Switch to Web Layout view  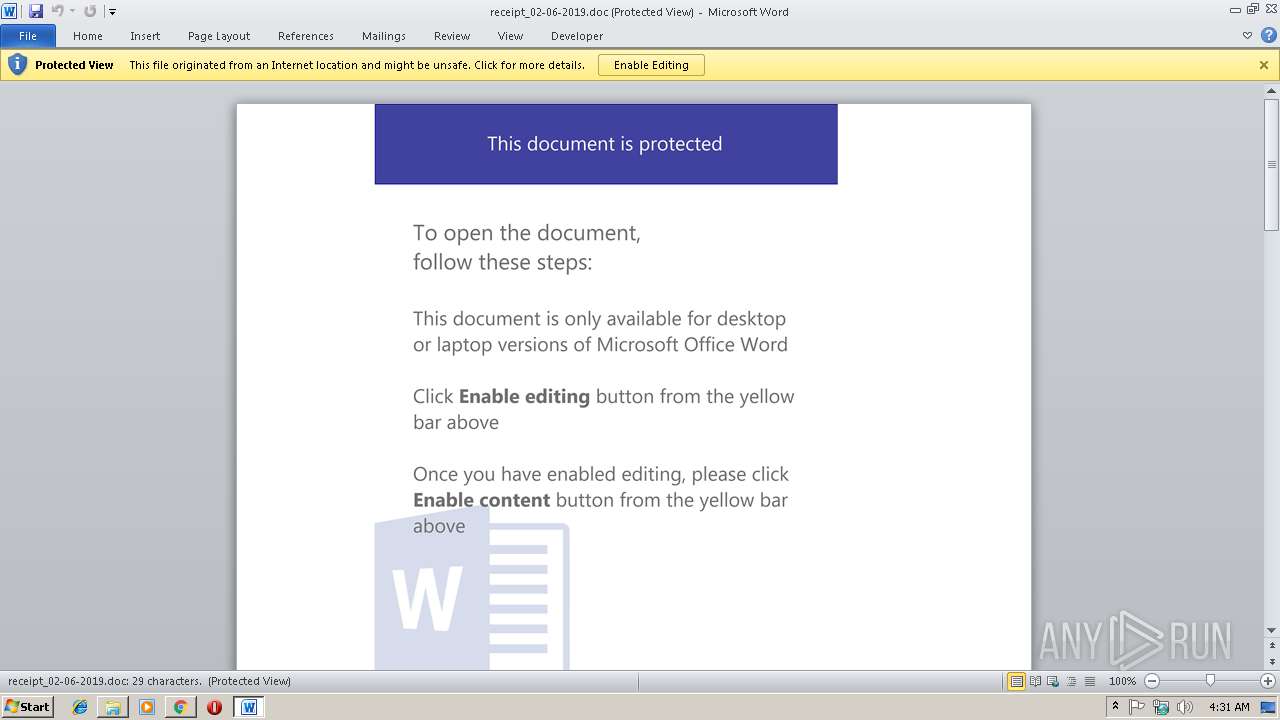click(1053, 681)
